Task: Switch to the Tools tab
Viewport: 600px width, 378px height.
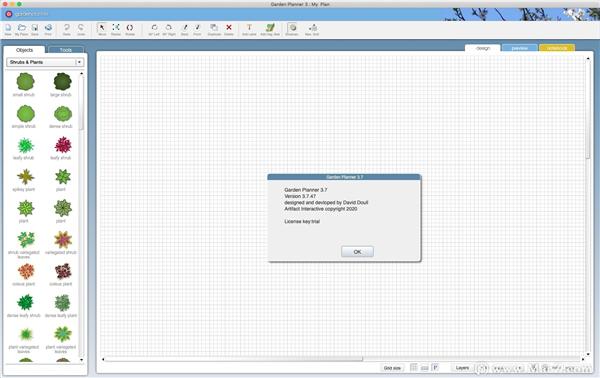Action: 65,50
